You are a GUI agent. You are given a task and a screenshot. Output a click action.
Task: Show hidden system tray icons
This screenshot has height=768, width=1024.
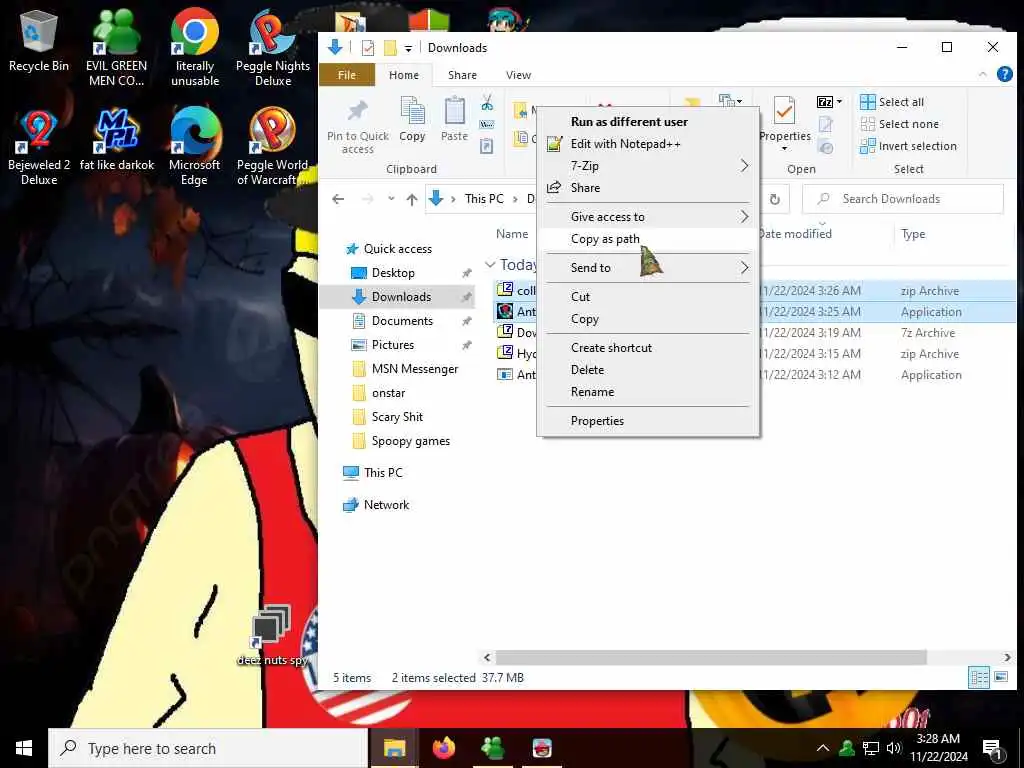tap(823, 748)
